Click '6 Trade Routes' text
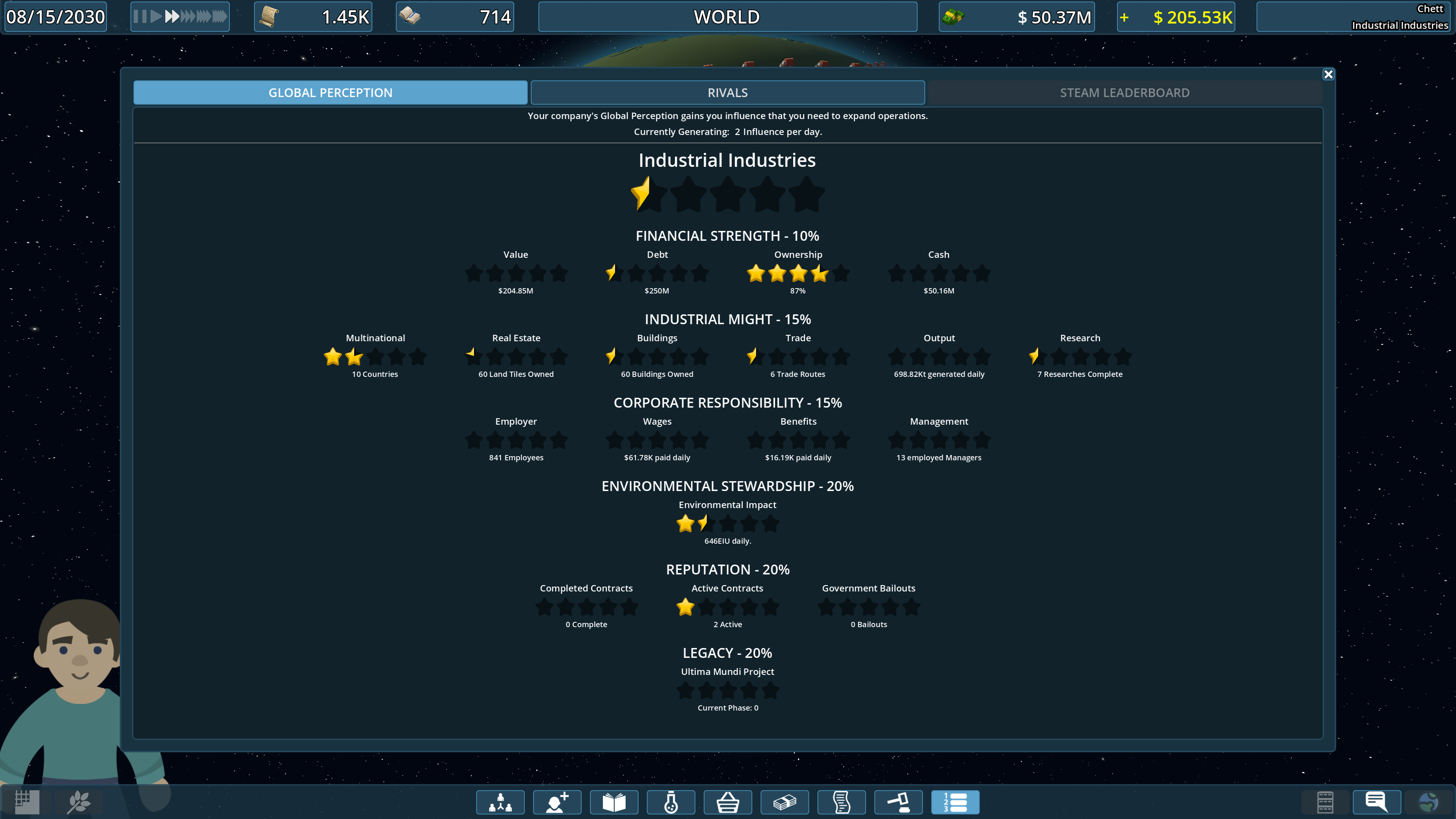Image resolution: width=1456 pixels, height=819 pixels. click(797, 374)
